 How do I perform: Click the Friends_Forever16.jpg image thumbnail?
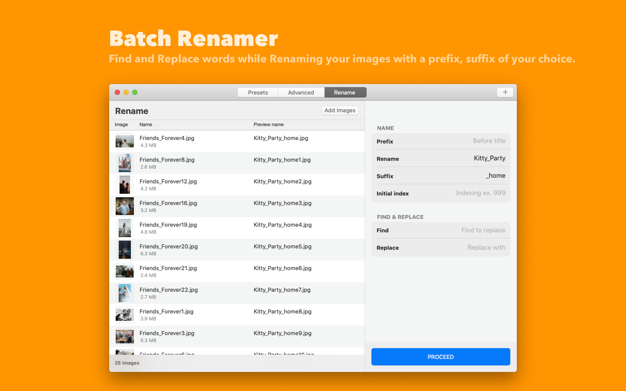coord(125,206)
